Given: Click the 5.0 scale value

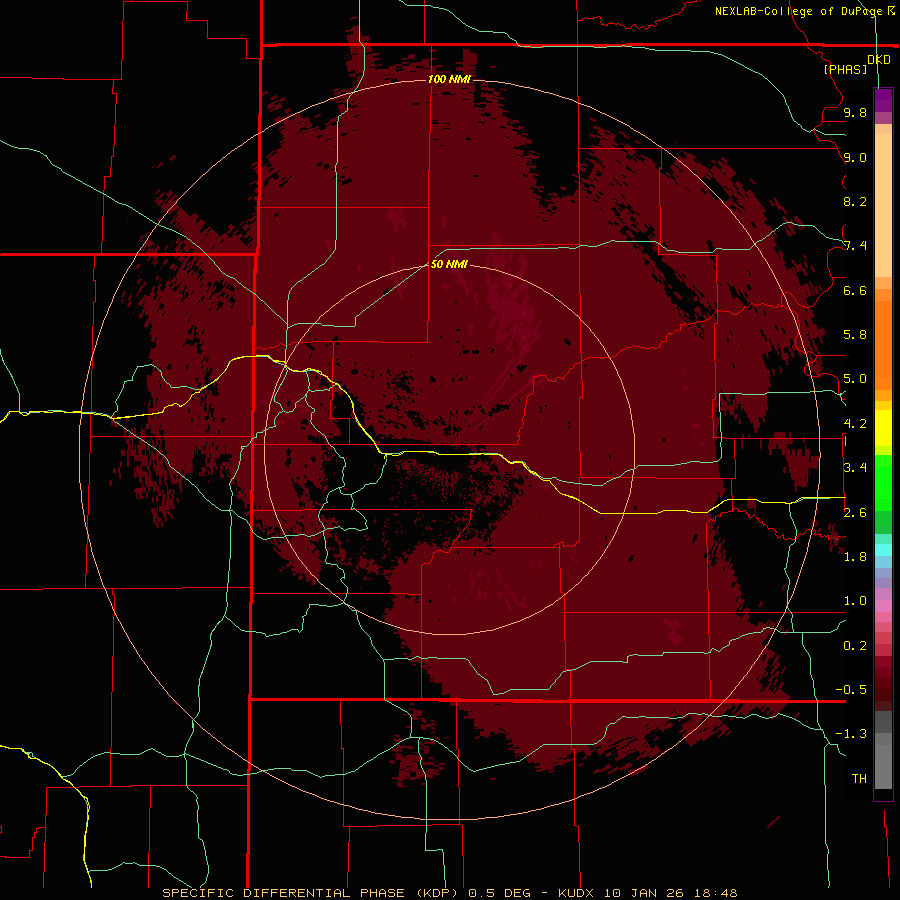Looking at the screenshot, I should coord(855,379).
